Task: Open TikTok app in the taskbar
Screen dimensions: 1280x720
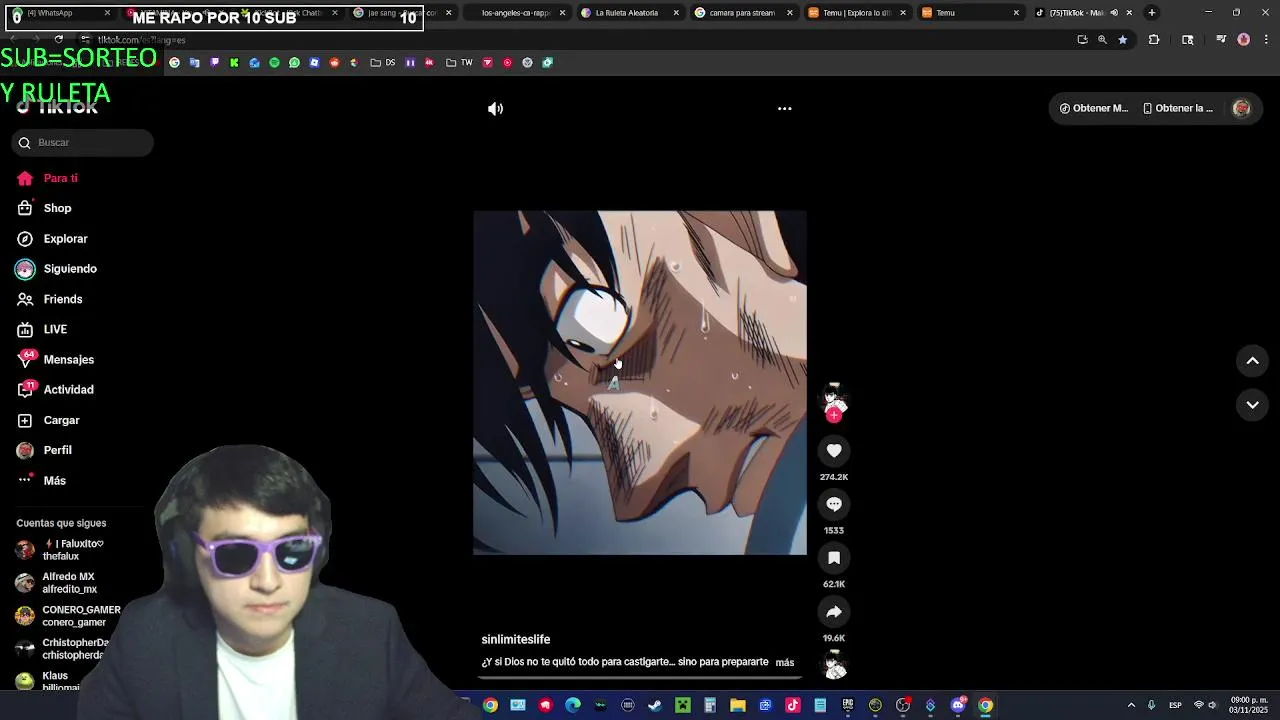Action: tap(792, 705)
